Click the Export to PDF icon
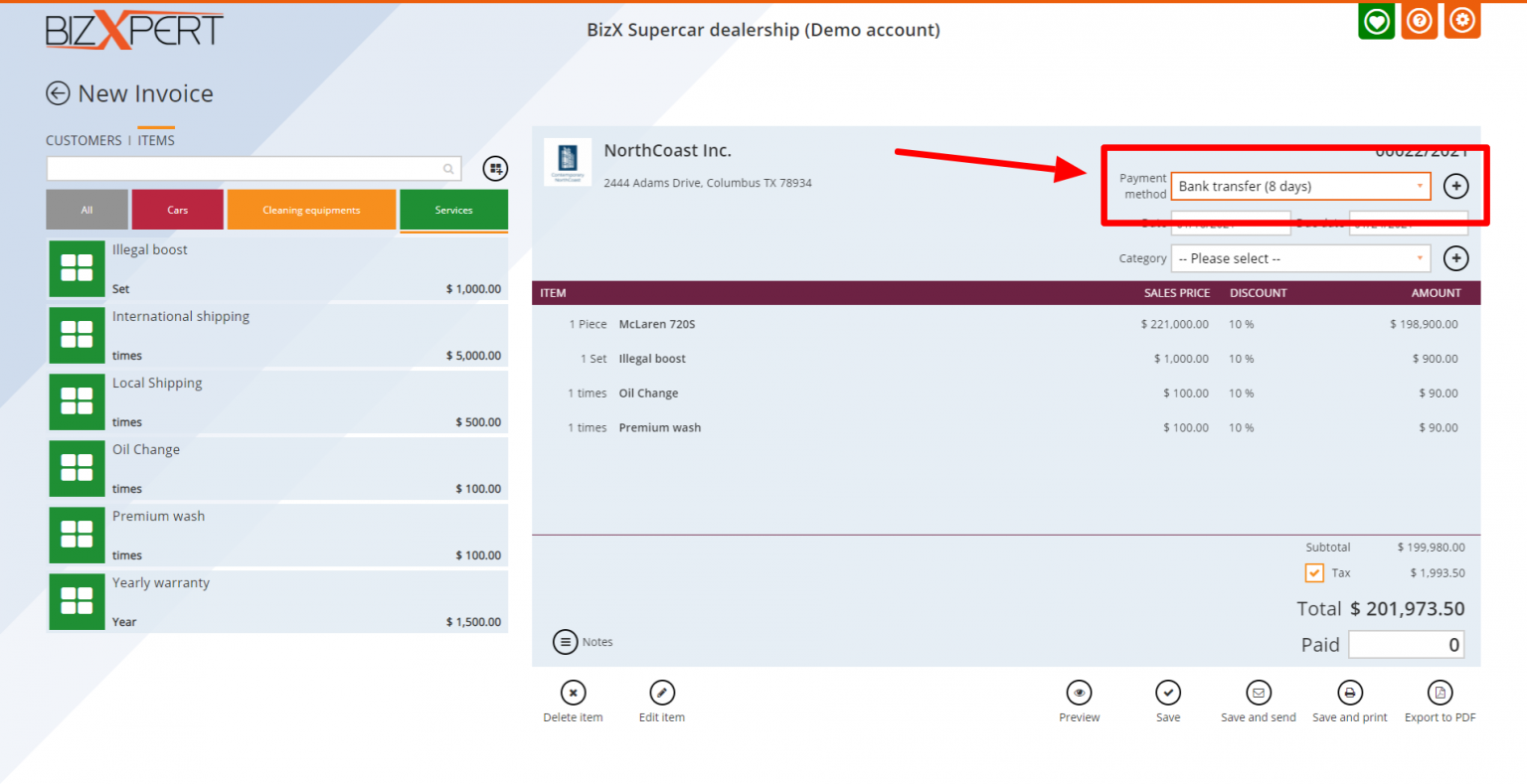Screen dimensions: 1527x784 tap(1440, 693)
